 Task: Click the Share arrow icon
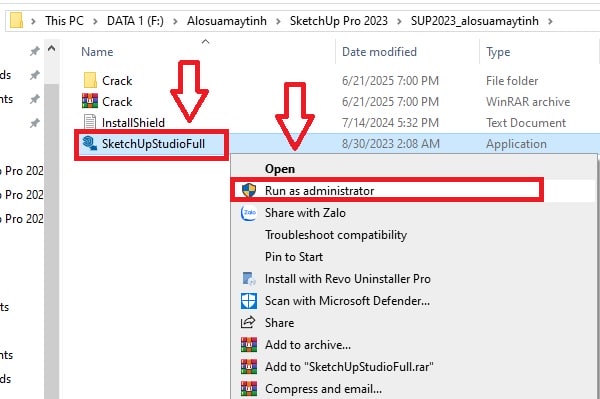[x=248, y=322]
